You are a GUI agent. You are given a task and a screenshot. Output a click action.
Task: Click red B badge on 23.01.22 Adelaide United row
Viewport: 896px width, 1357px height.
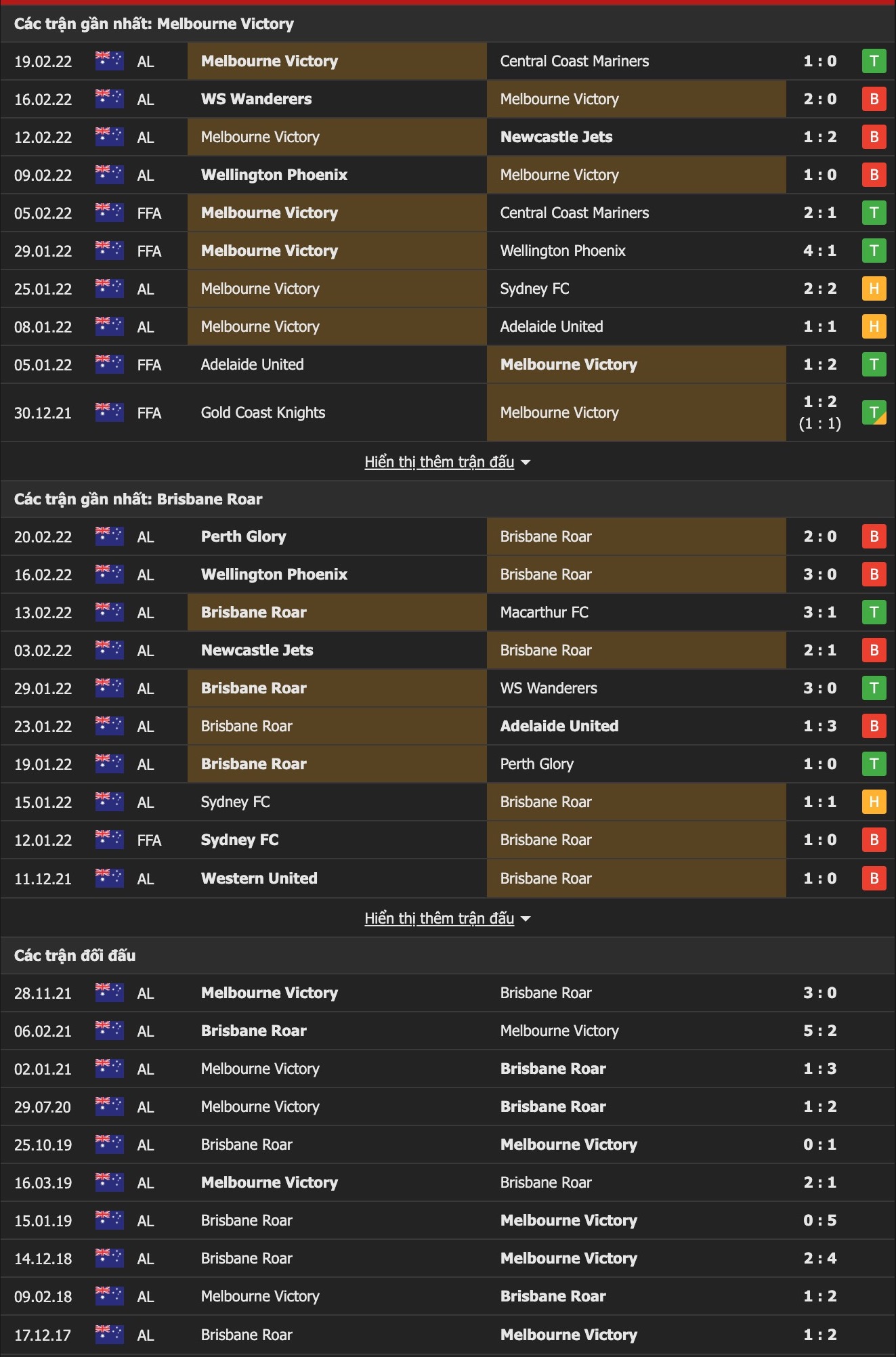click(874, 726)
